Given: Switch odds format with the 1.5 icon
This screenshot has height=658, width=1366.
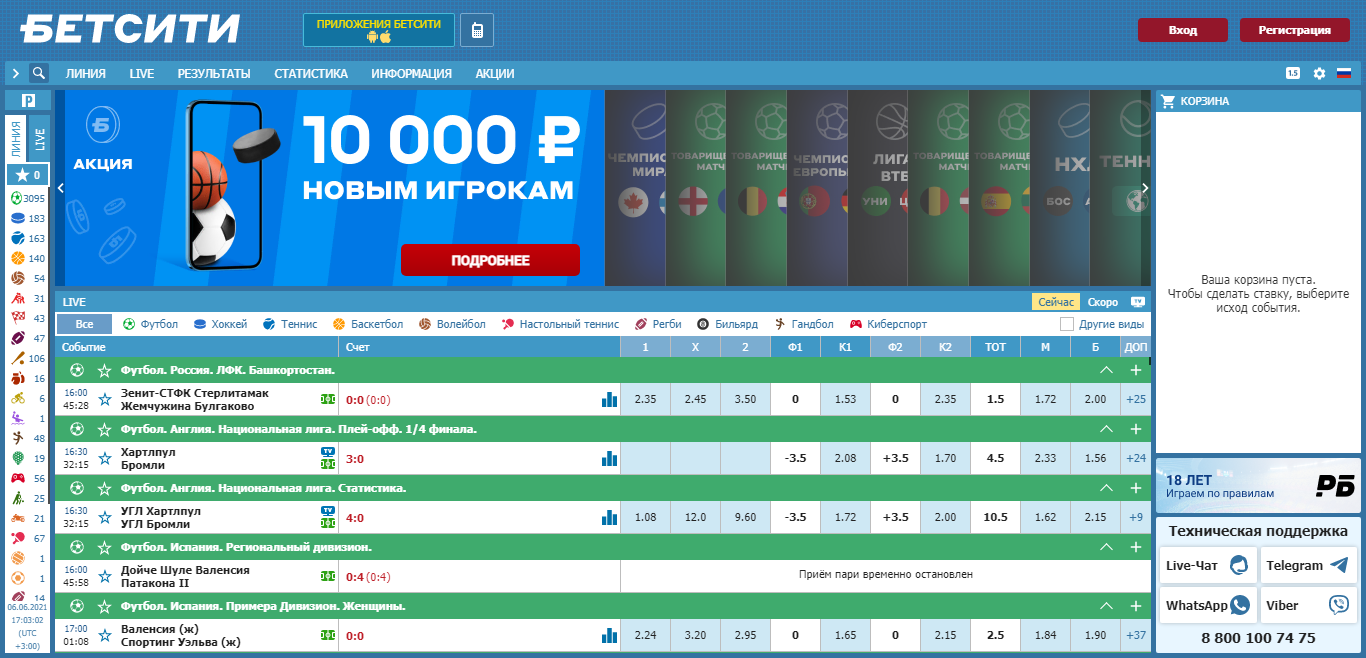Looking at the screenshot, I should pos(1293,73).
